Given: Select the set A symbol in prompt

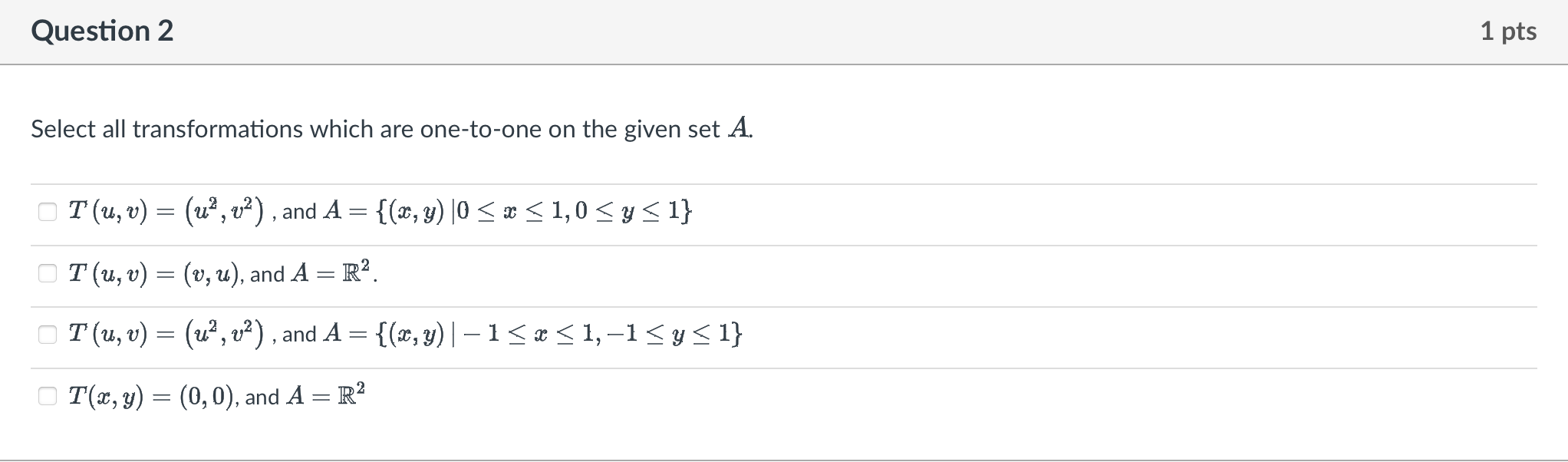Looking at the screenshot, I should click(x=740, y=129).
